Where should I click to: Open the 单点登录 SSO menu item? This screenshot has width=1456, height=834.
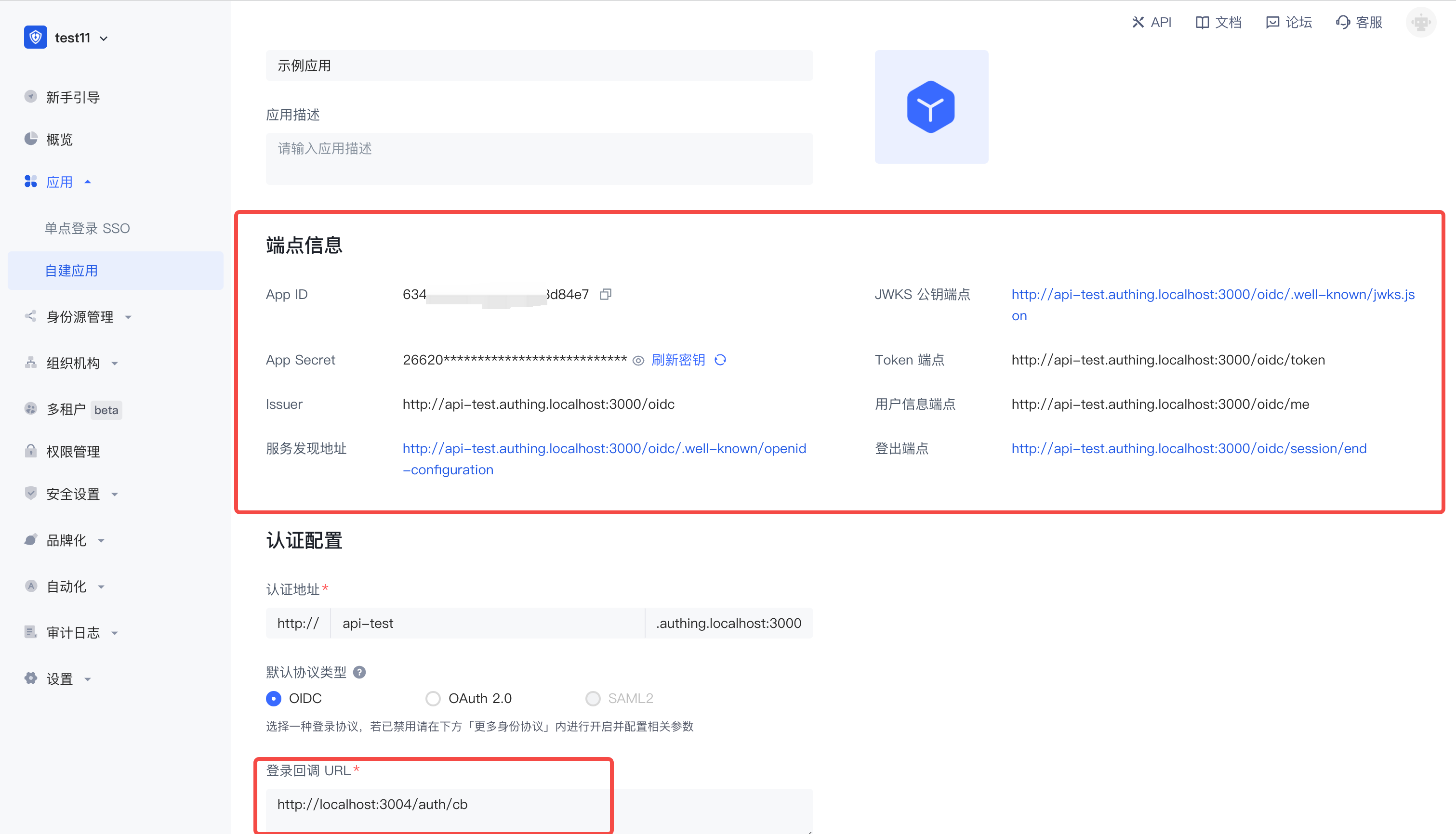coord(87,228)
